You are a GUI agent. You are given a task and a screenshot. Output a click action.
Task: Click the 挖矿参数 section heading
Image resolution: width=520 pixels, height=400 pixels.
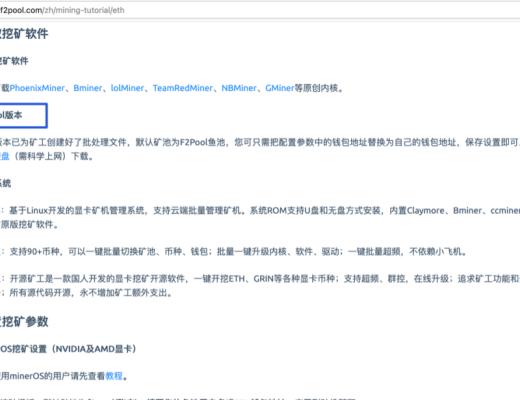[x=24, y=322]
